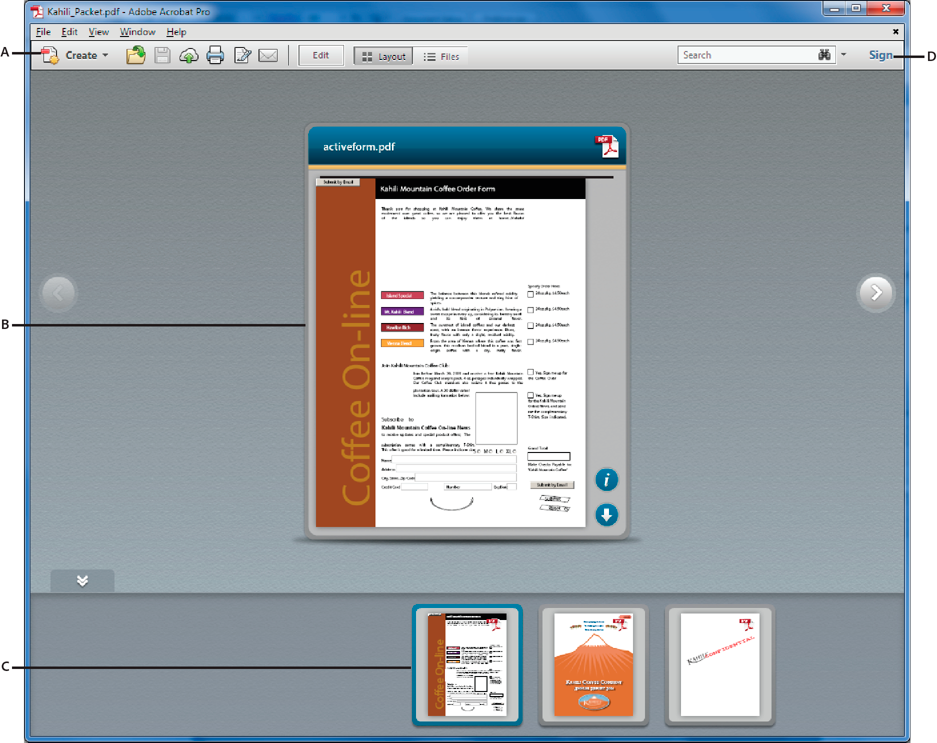Click inside the Search field

click(747, 55)
